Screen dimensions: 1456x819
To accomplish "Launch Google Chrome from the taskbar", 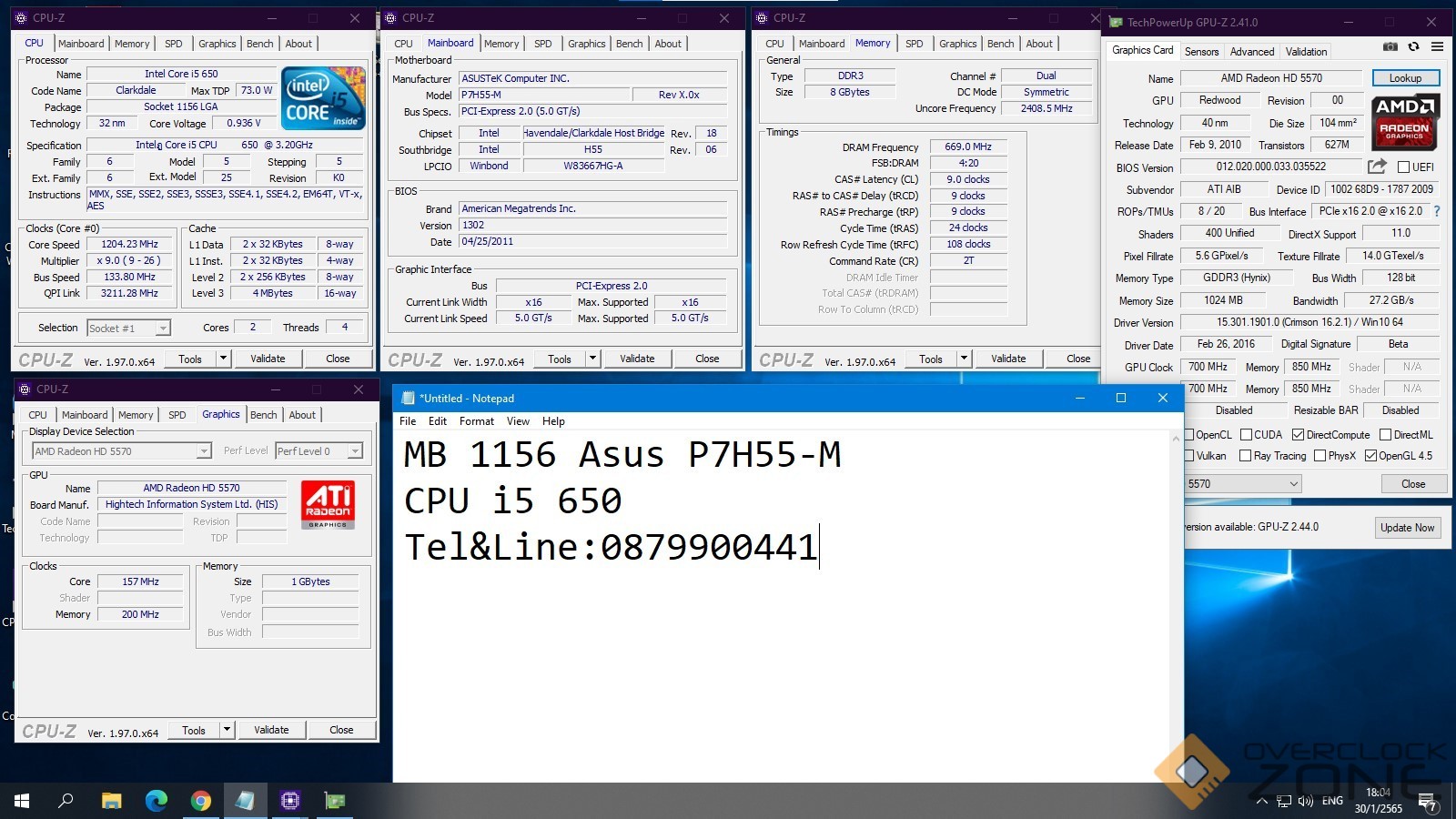I will click(x=201, y=801).
